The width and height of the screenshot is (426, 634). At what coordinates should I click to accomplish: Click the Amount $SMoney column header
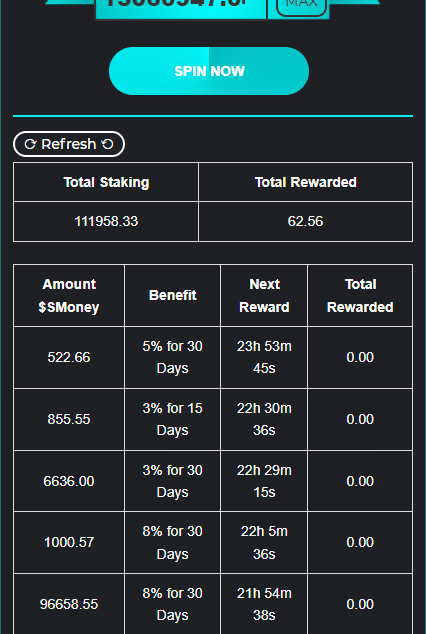pos(69,296)
